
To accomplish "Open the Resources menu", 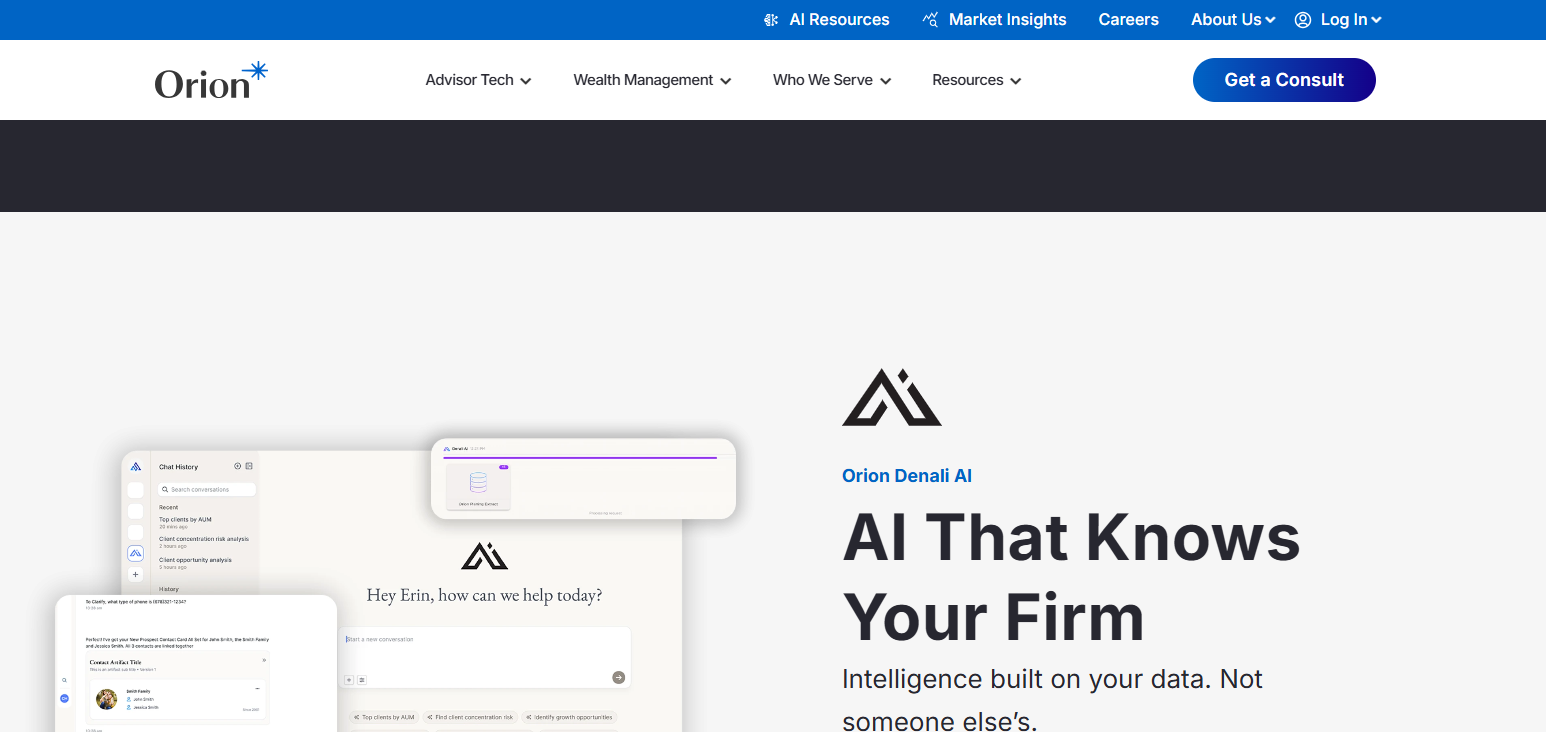I will (x=976, y=80).
